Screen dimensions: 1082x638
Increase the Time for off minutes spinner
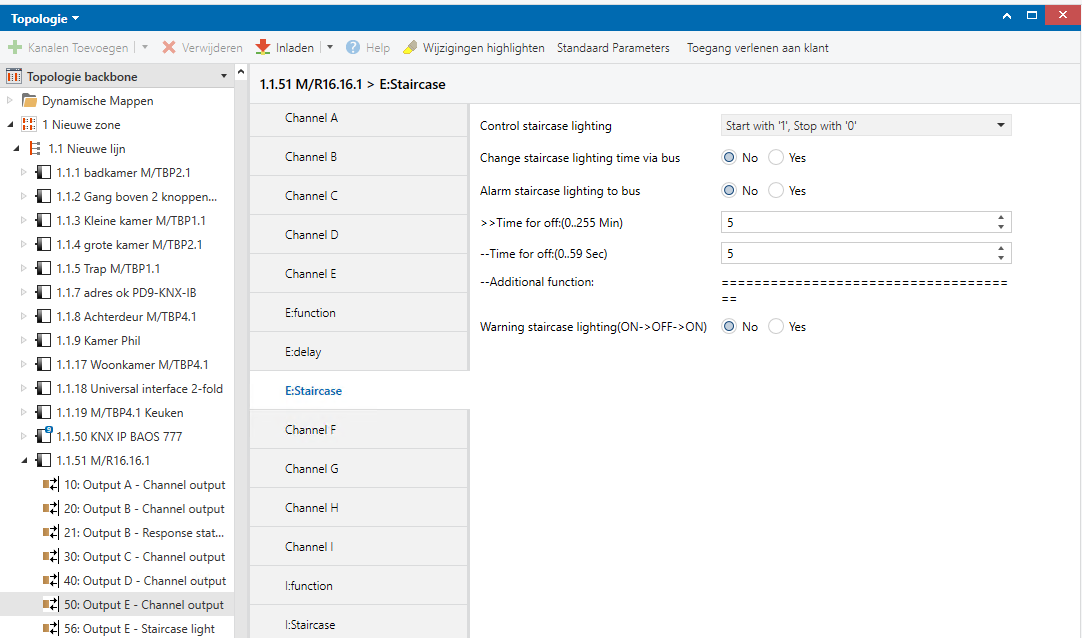(x=1001, y=218)
